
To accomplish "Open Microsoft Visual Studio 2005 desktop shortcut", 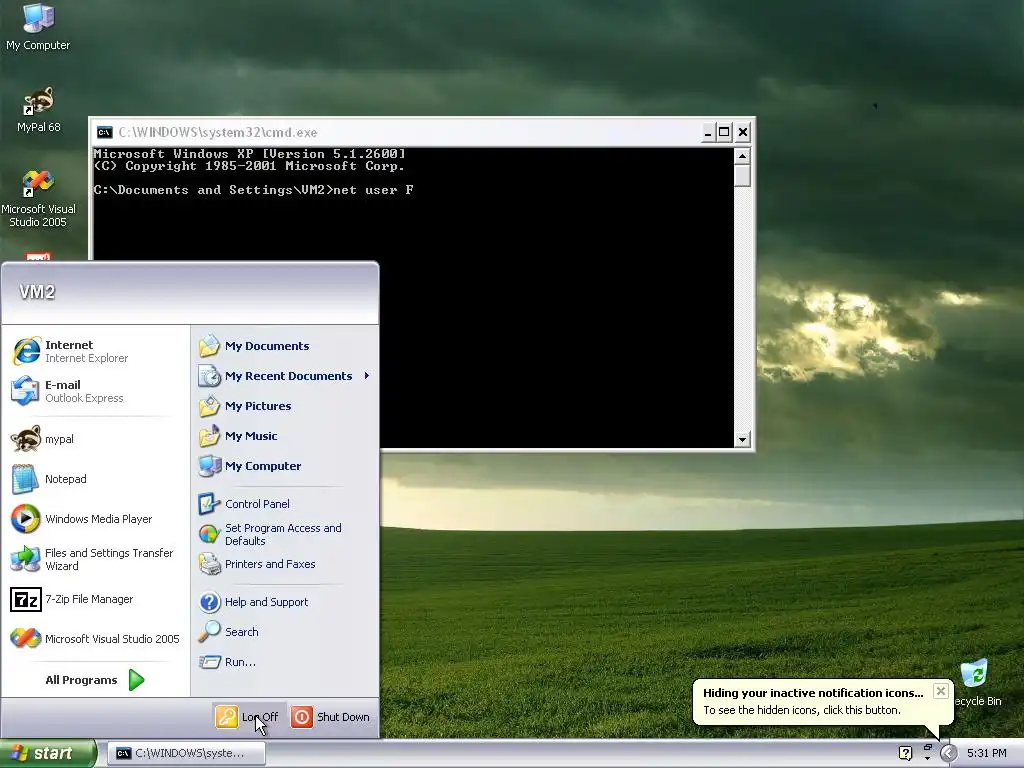I will point(38,199).
